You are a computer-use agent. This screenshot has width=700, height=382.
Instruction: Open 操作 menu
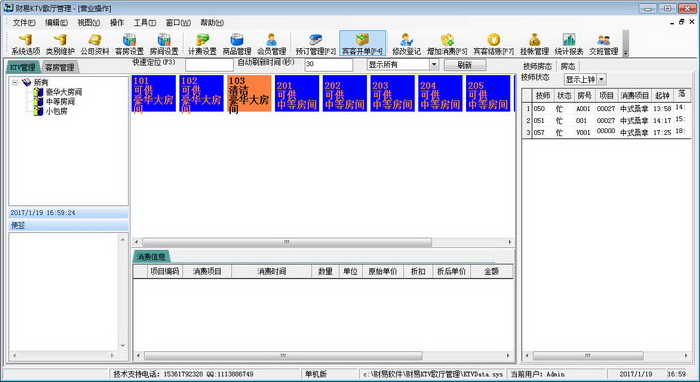(117, 23)
